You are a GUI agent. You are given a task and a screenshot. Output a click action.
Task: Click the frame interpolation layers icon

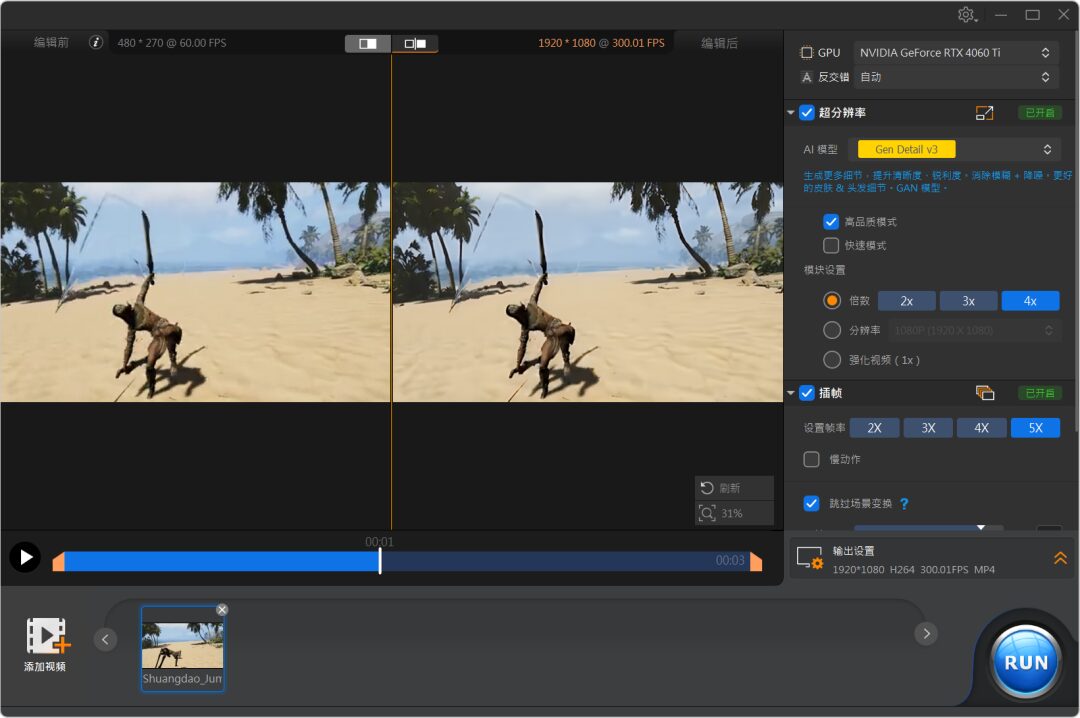click(985, 393)
